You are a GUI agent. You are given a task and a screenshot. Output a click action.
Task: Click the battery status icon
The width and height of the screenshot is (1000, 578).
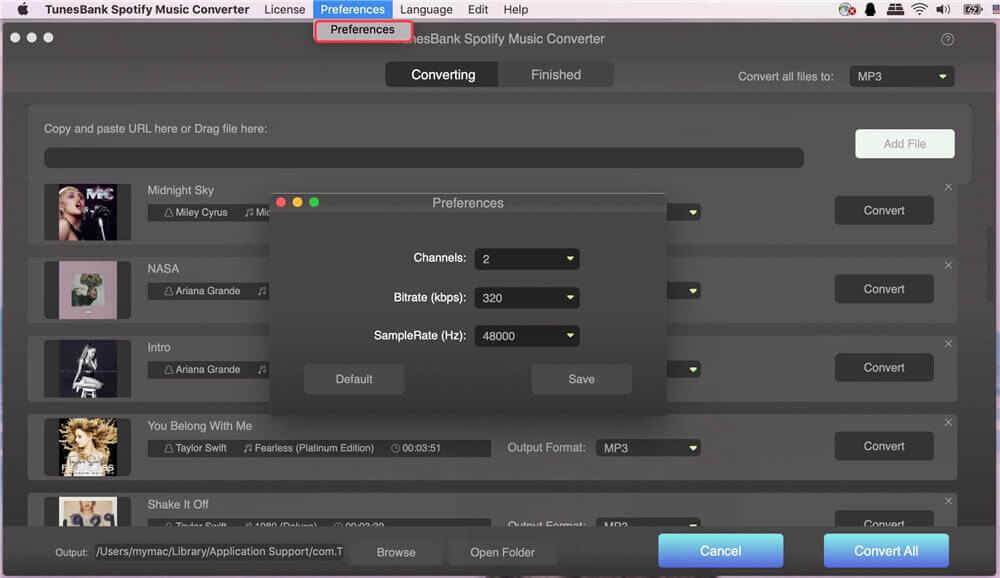click(972, 10)
